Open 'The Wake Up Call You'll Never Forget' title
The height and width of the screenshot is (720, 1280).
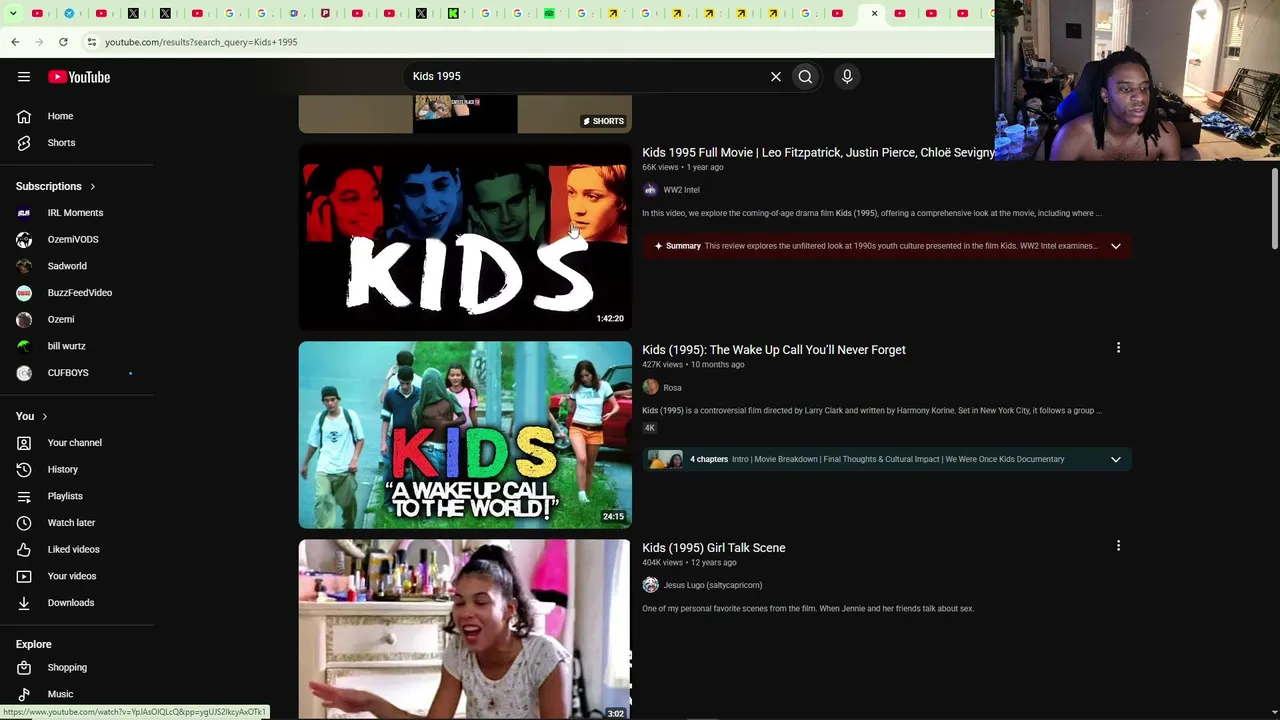point(774,350)
